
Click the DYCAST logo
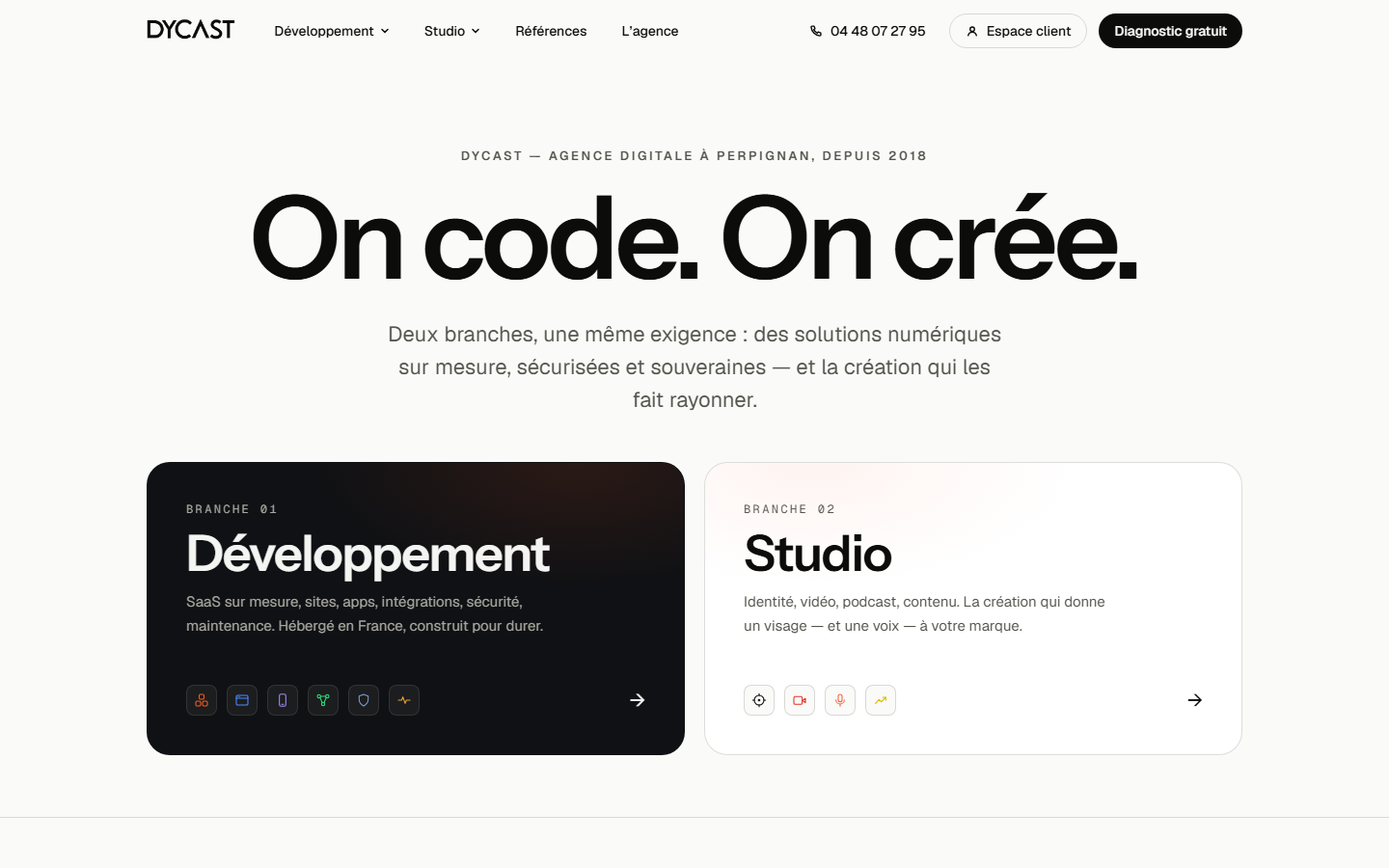[x=190, y=30]
